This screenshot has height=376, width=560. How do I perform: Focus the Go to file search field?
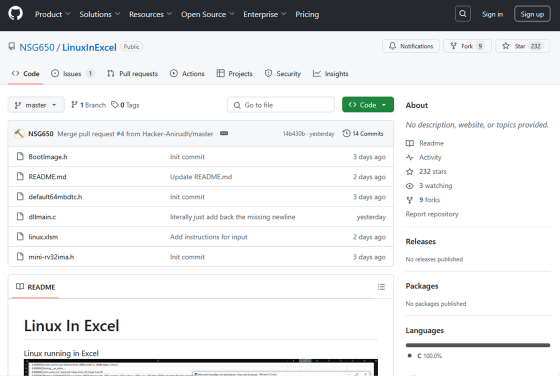coord(281,105)
